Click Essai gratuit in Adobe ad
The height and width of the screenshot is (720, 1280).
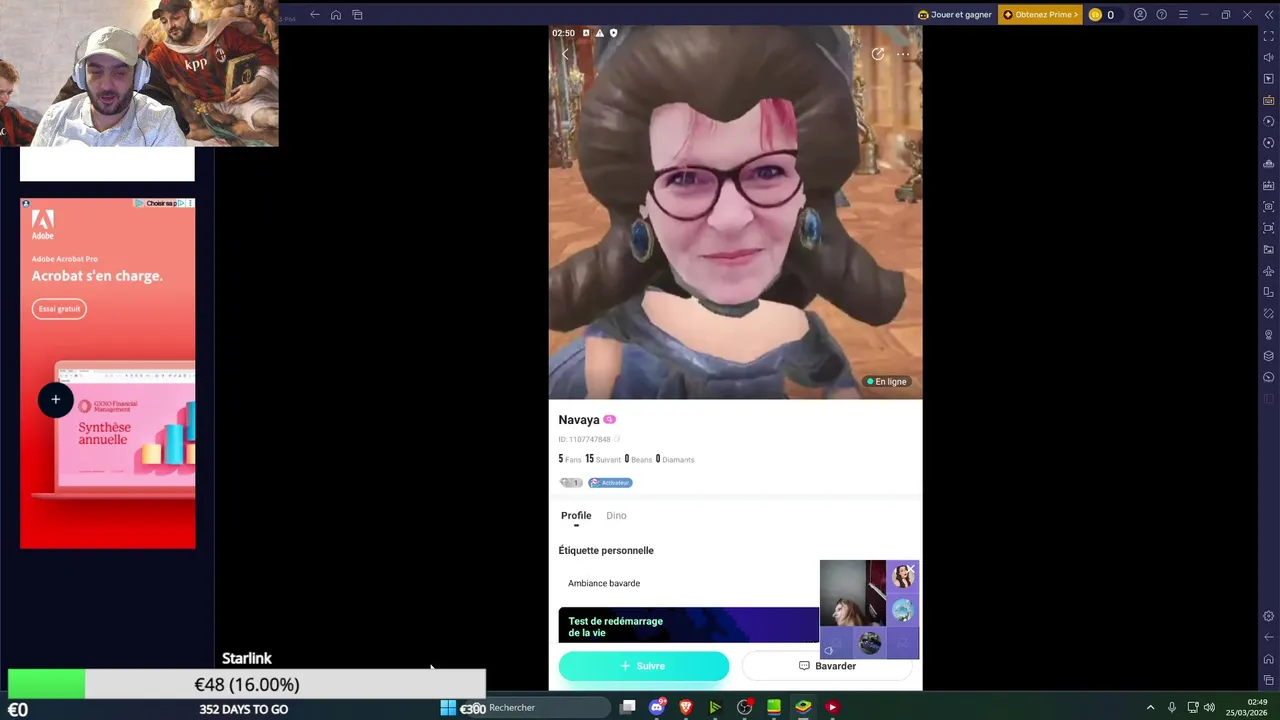(59, 309)
